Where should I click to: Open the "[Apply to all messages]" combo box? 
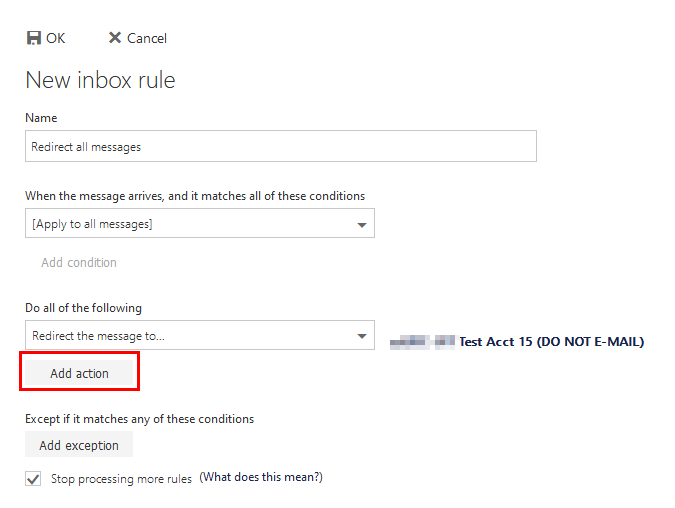click(190, 224)
